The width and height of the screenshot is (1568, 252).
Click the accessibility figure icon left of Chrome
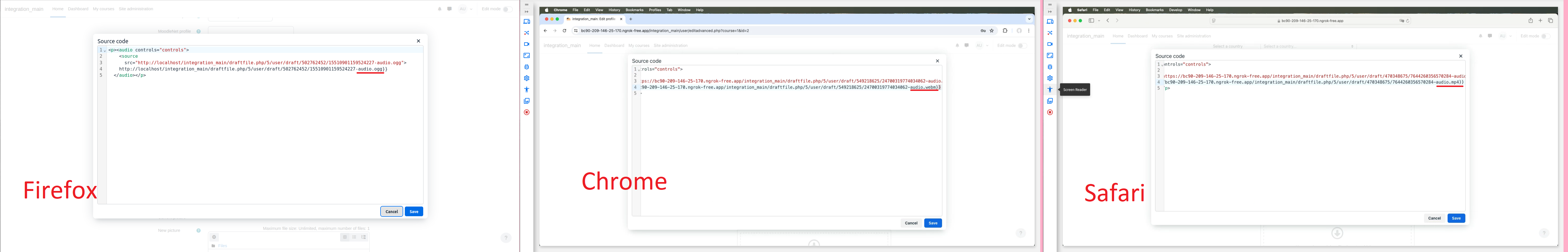526,89
